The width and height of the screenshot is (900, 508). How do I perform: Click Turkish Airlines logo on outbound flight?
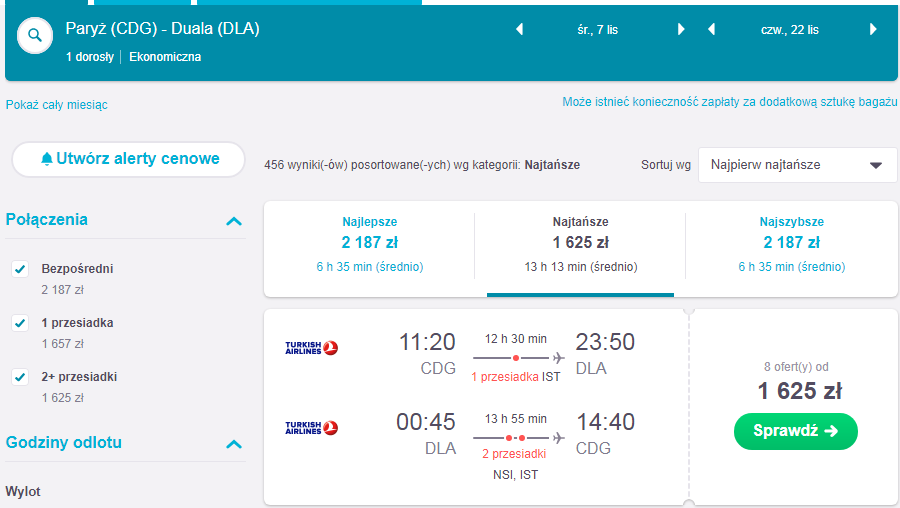tap(312, 348)
